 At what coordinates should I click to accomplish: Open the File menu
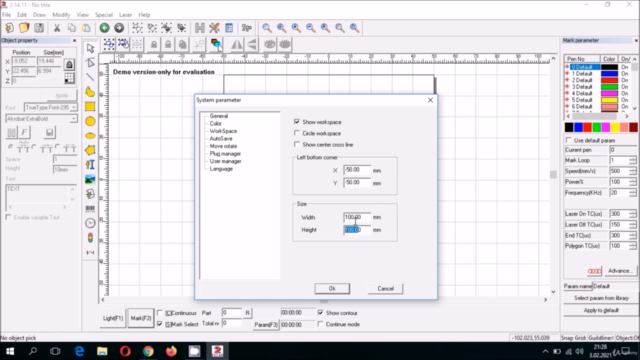(7, 15)
